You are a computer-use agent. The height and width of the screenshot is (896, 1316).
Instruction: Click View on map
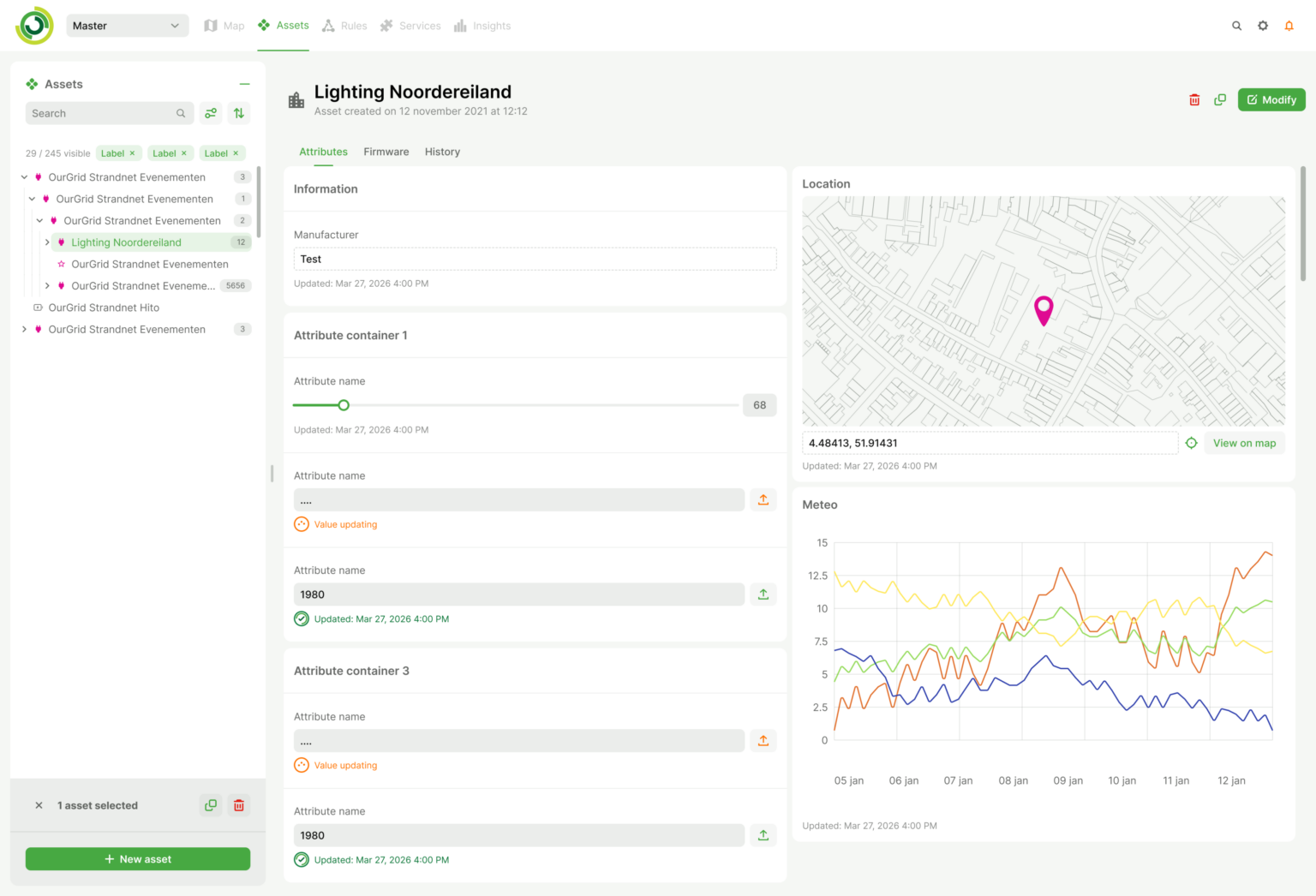coord(1244,443)
